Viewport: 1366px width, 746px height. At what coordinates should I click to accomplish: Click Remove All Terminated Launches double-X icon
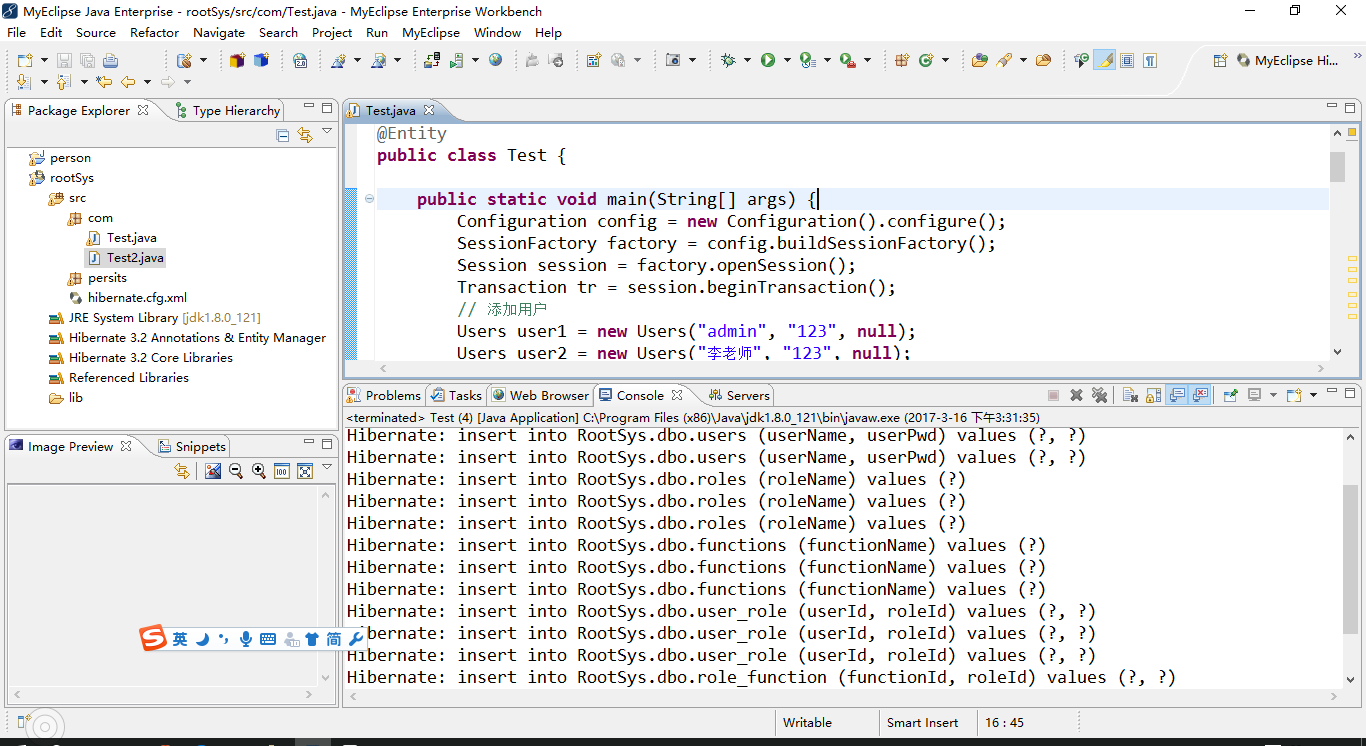(1100, 395)
